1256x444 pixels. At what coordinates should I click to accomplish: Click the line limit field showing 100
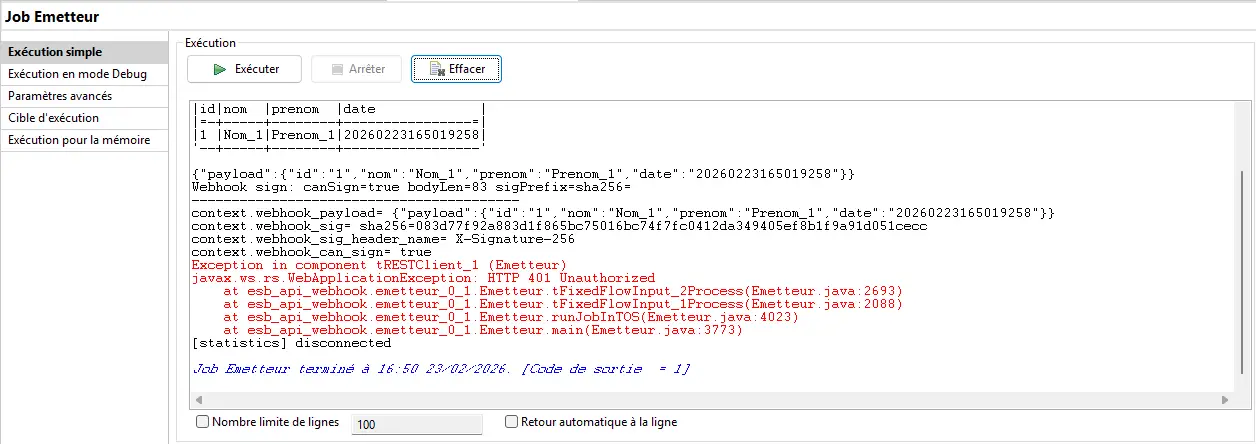[417, 424]
